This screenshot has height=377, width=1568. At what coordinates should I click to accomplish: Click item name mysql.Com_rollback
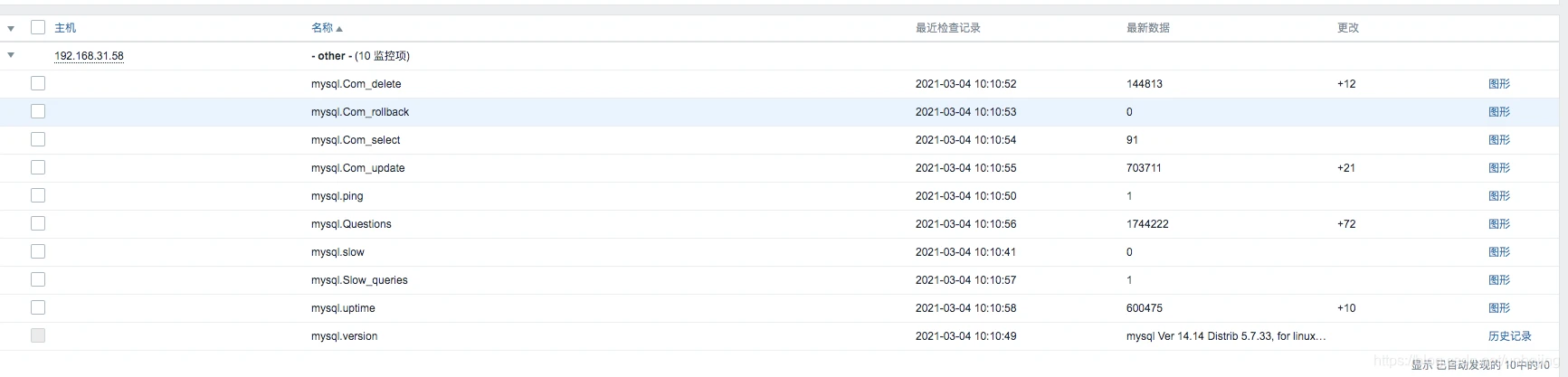(360, 112)
